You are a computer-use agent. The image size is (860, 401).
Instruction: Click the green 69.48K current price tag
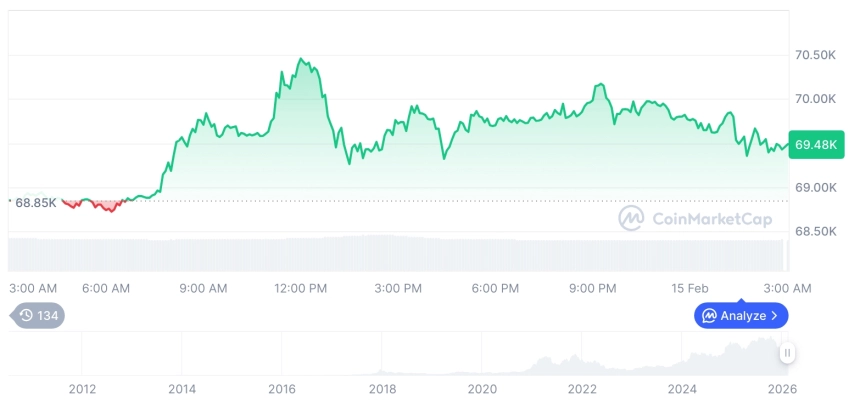[x=817, y=145]
